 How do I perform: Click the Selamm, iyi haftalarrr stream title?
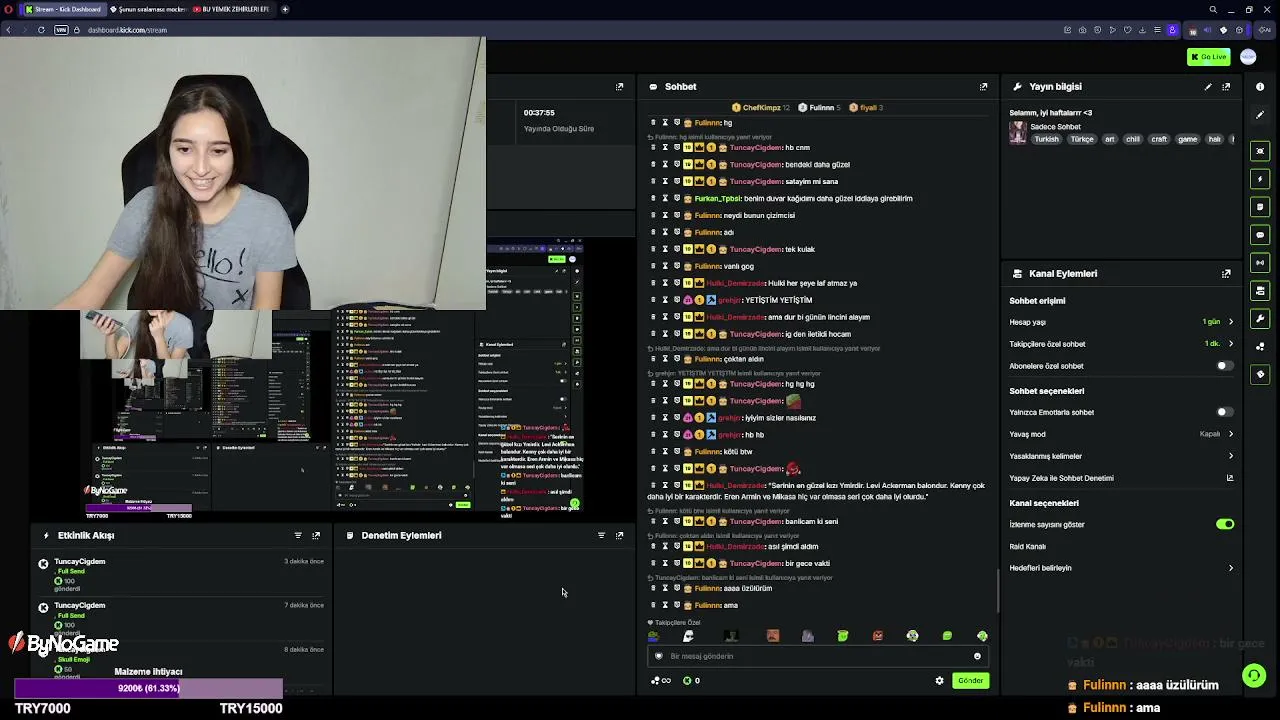pos(1050,113)
